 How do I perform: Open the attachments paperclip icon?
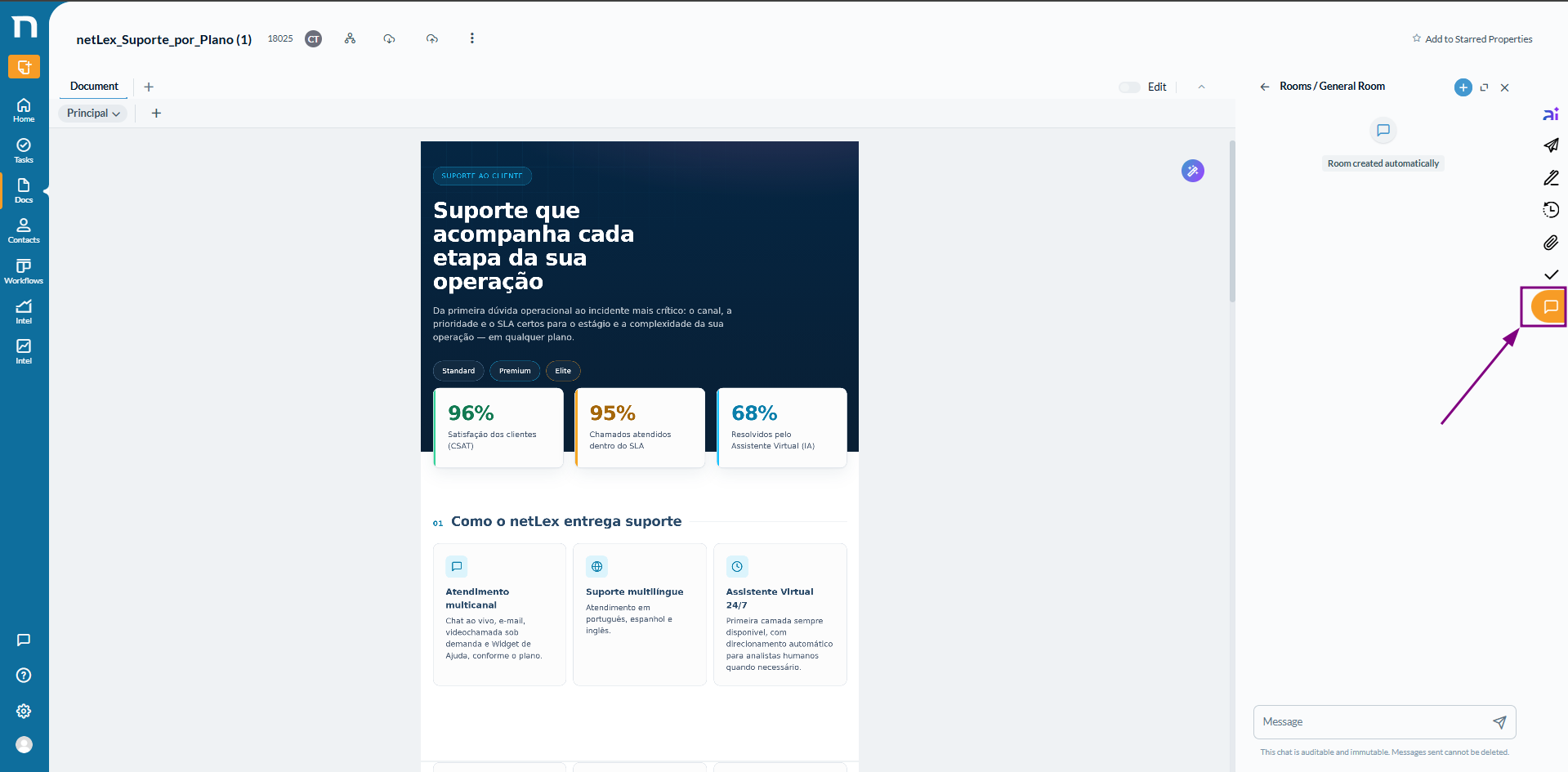1551,243
